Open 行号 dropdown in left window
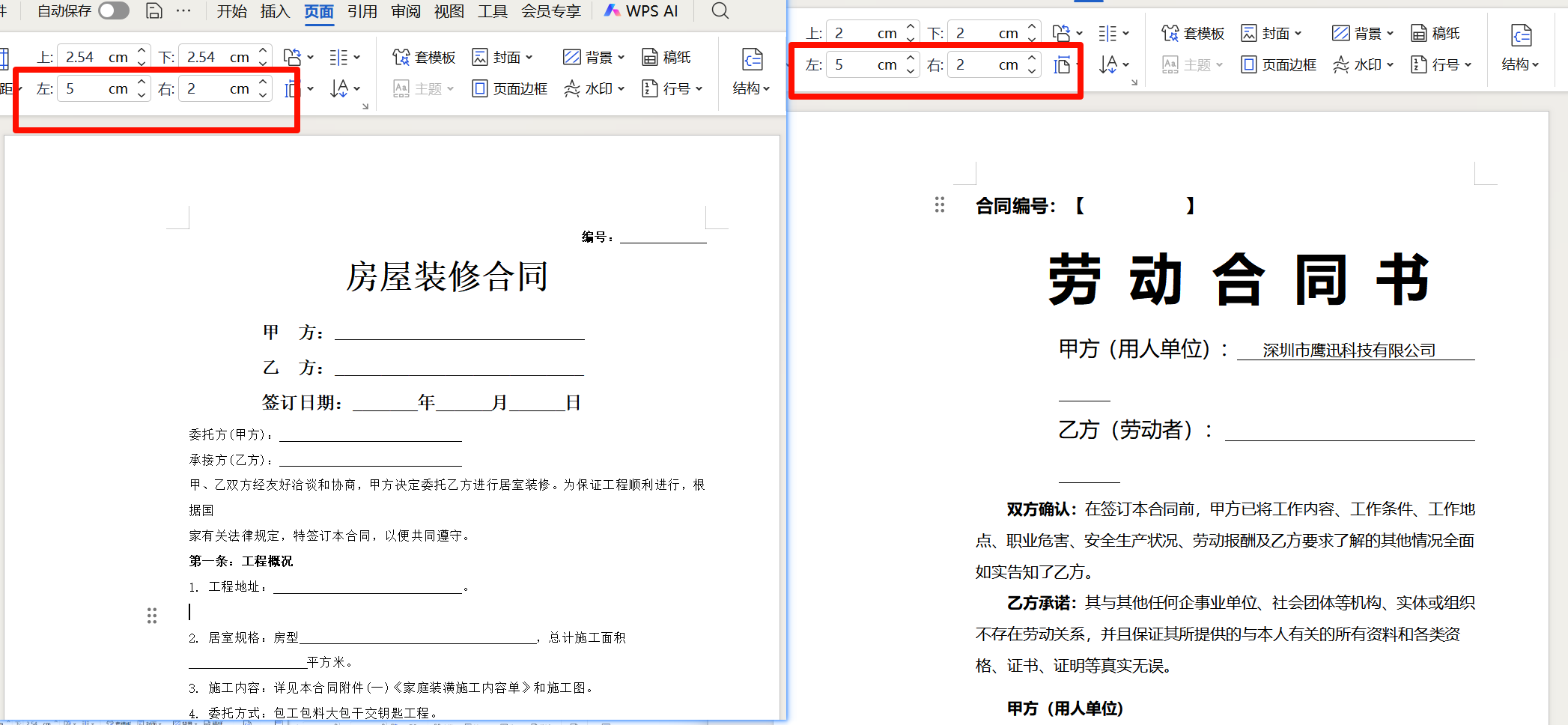Viewport: 1568px width, 725px height. point(672,88)
